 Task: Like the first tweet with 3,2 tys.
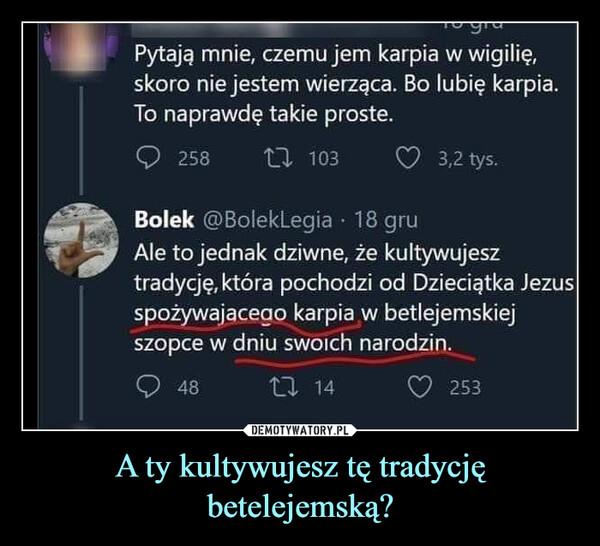click(x=408, y=158)
